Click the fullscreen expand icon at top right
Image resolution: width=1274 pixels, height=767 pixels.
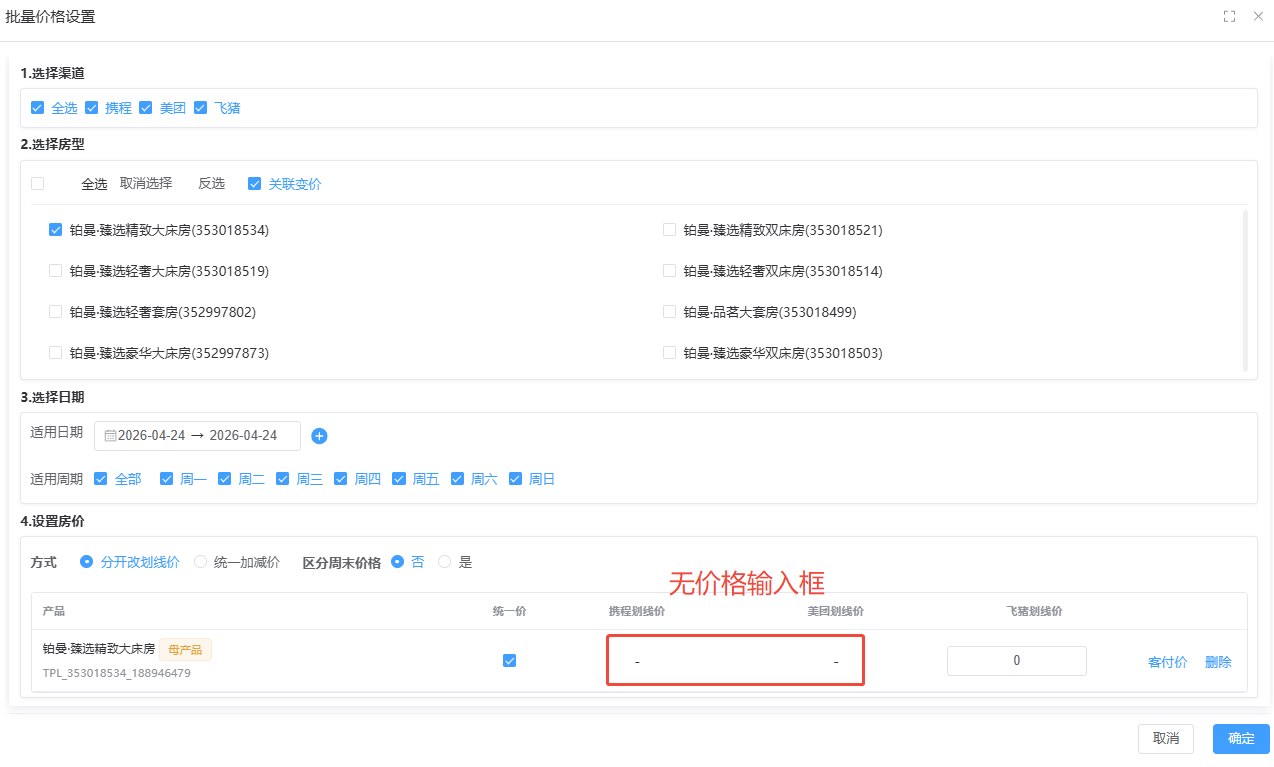1229,16
